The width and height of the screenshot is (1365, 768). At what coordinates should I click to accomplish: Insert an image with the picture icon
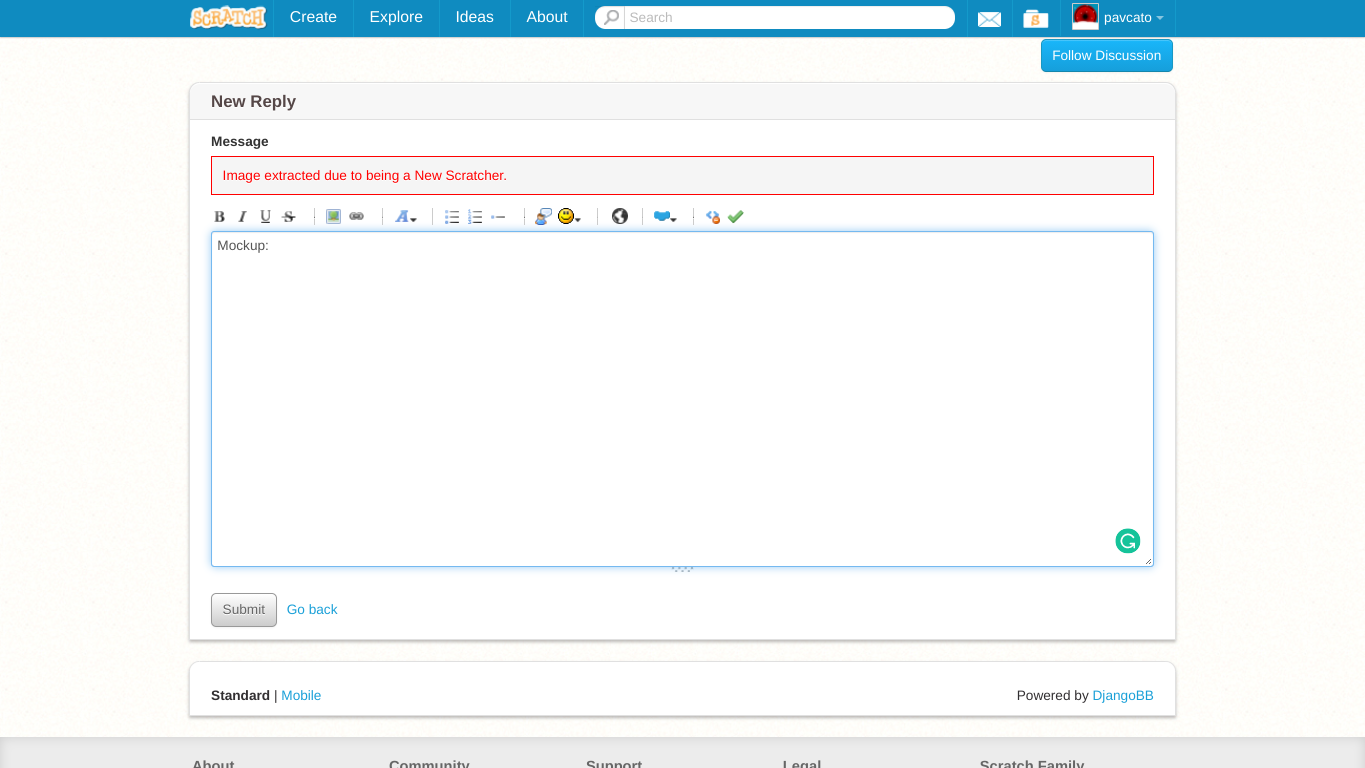pyautogui.click(x=333, y=217)
